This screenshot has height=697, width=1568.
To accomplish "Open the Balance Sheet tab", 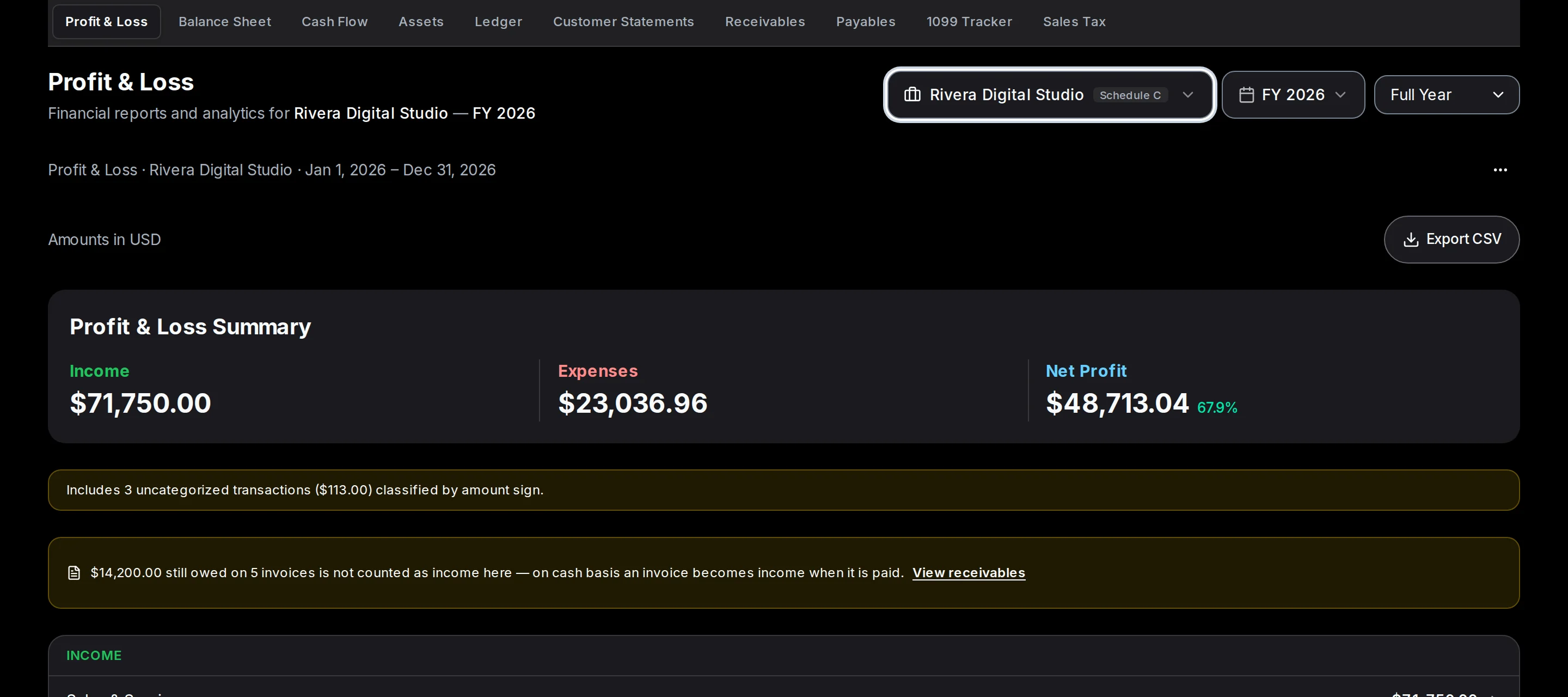I will coord(225,21).
